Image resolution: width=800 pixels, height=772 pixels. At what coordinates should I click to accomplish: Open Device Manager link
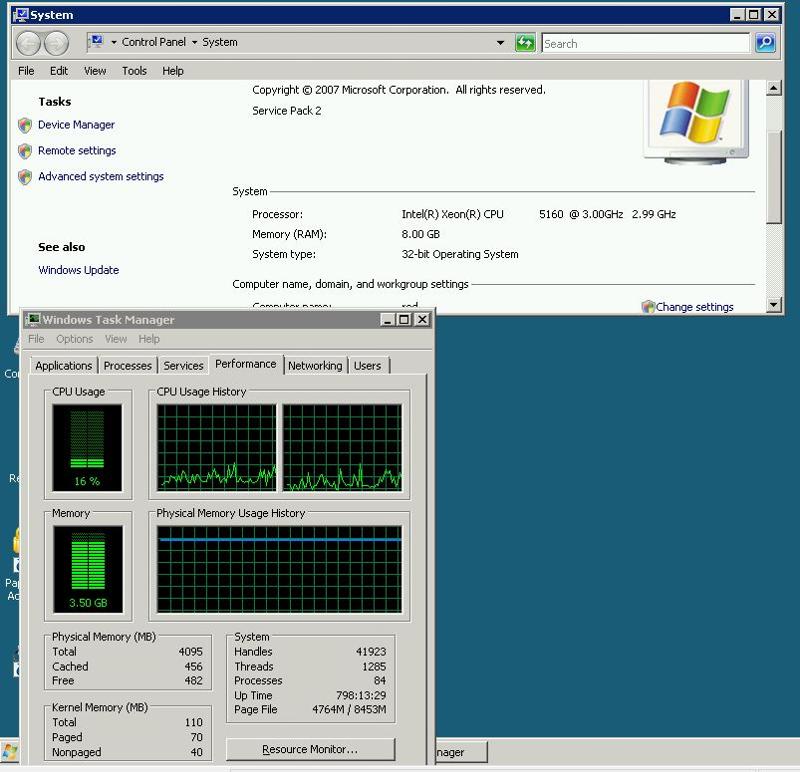pos(77,125)
